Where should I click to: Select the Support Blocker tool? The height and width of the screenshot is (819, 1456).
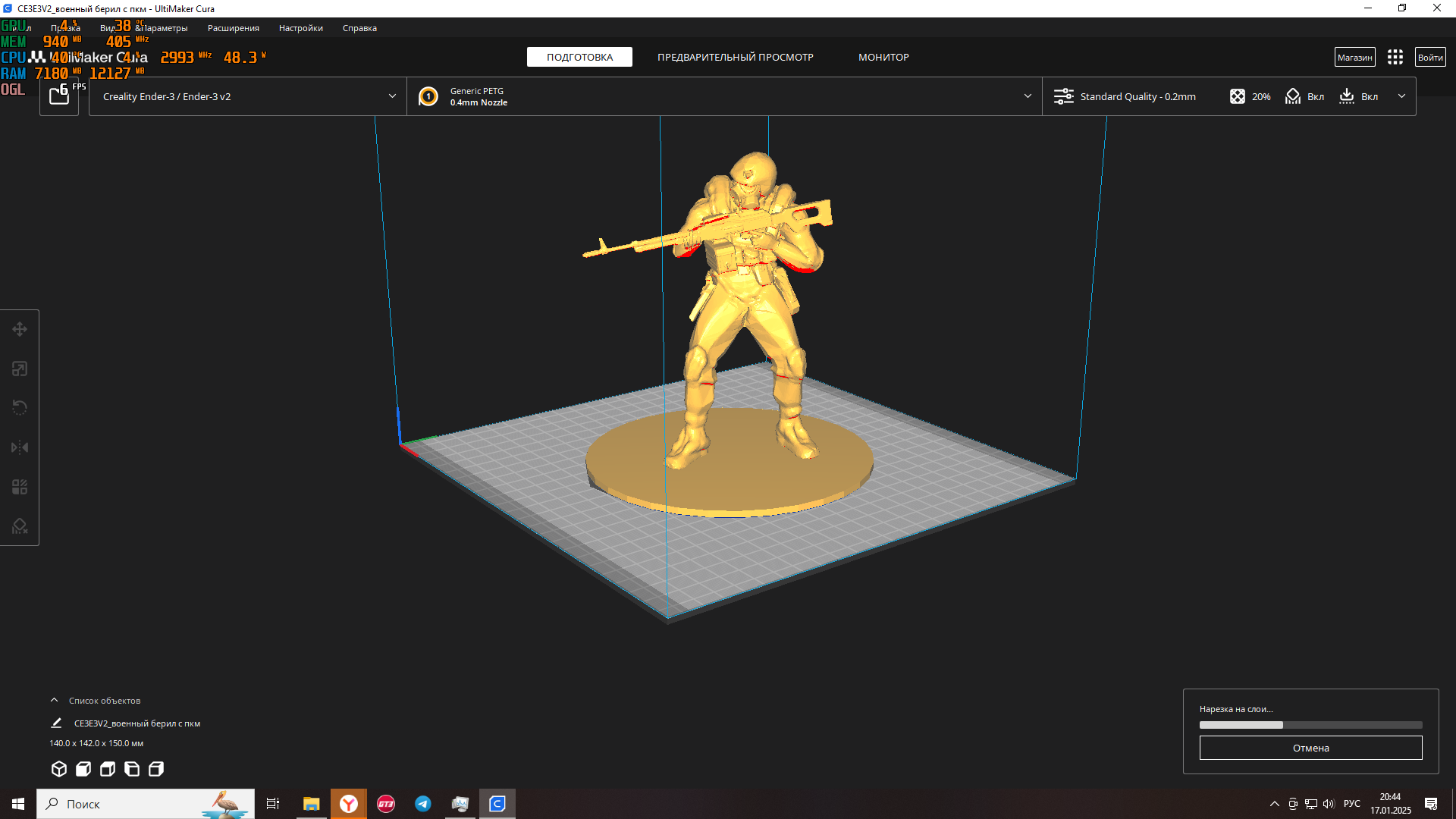[x=20, y=526]
